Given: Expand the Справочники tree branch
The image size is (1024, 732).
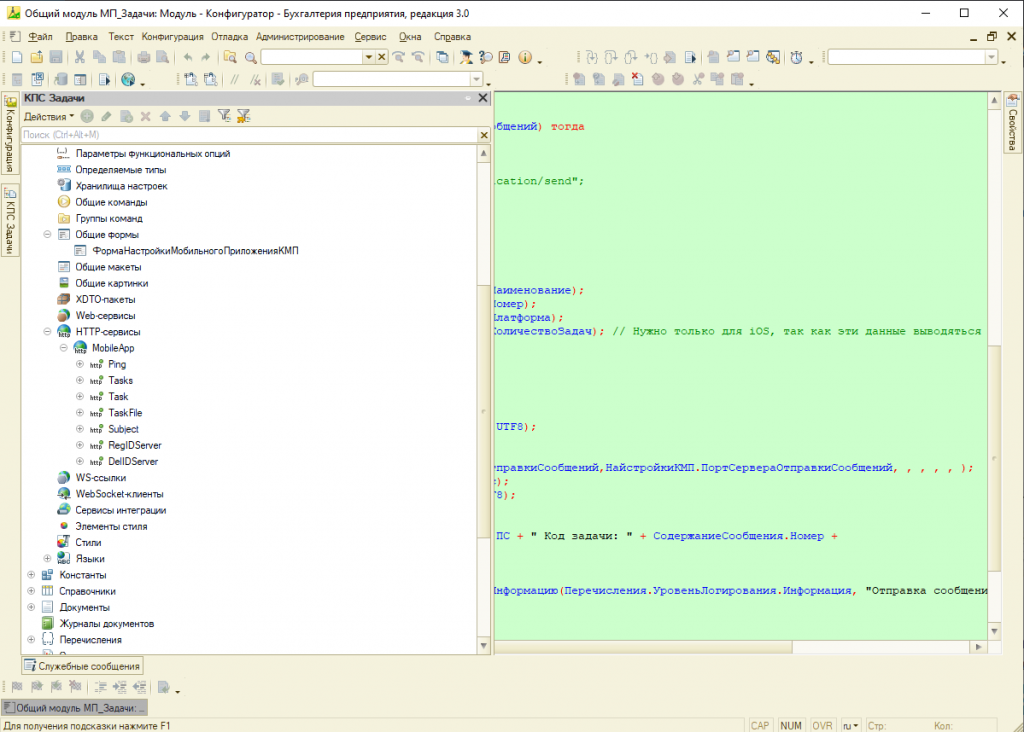Looking at the screenshot, I should [x=31, y=591].
